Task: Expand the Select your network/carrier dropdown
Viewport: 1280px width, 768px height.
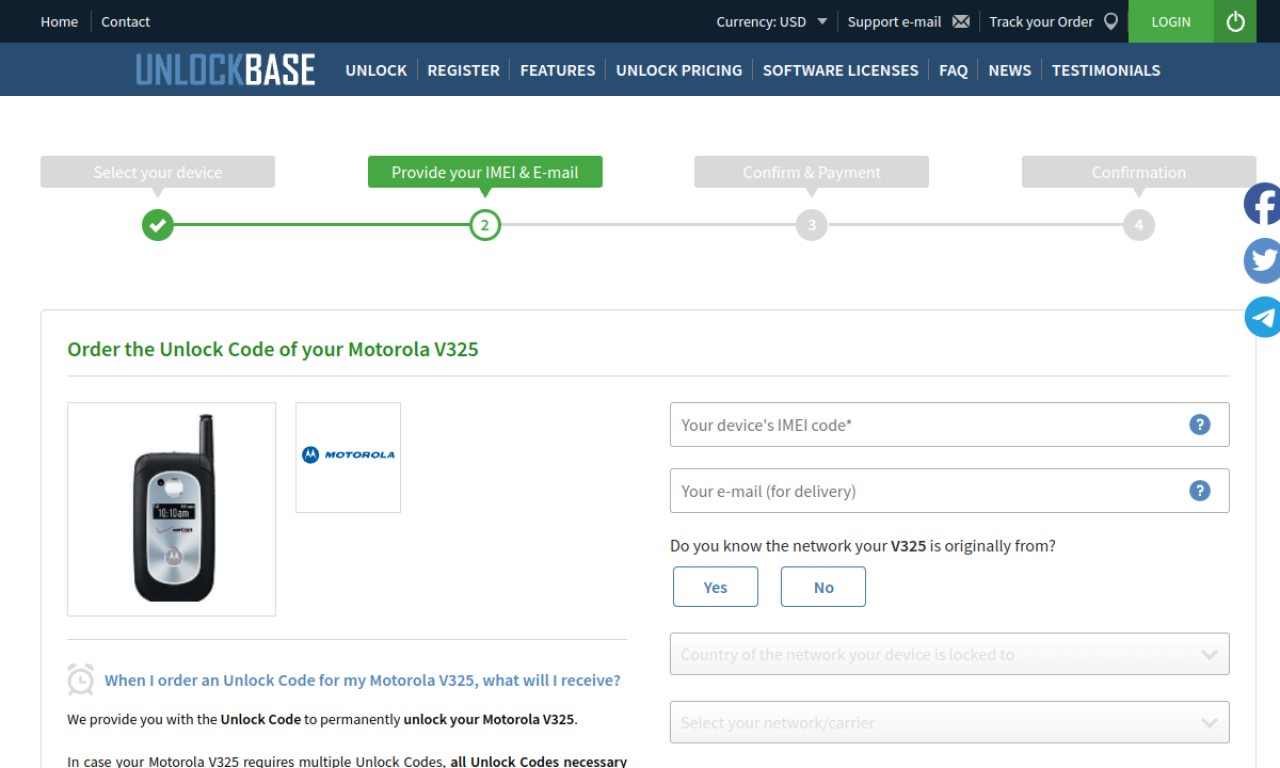Action: (950, 723)
